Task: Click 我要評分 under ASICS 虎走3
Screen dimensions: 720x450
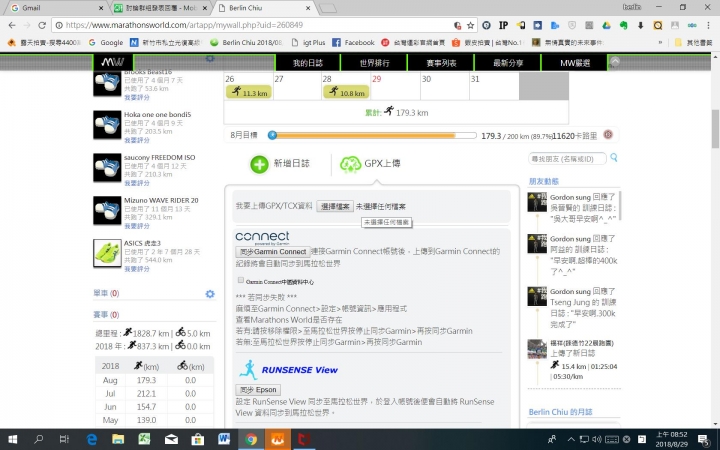Action: [137, 269]
